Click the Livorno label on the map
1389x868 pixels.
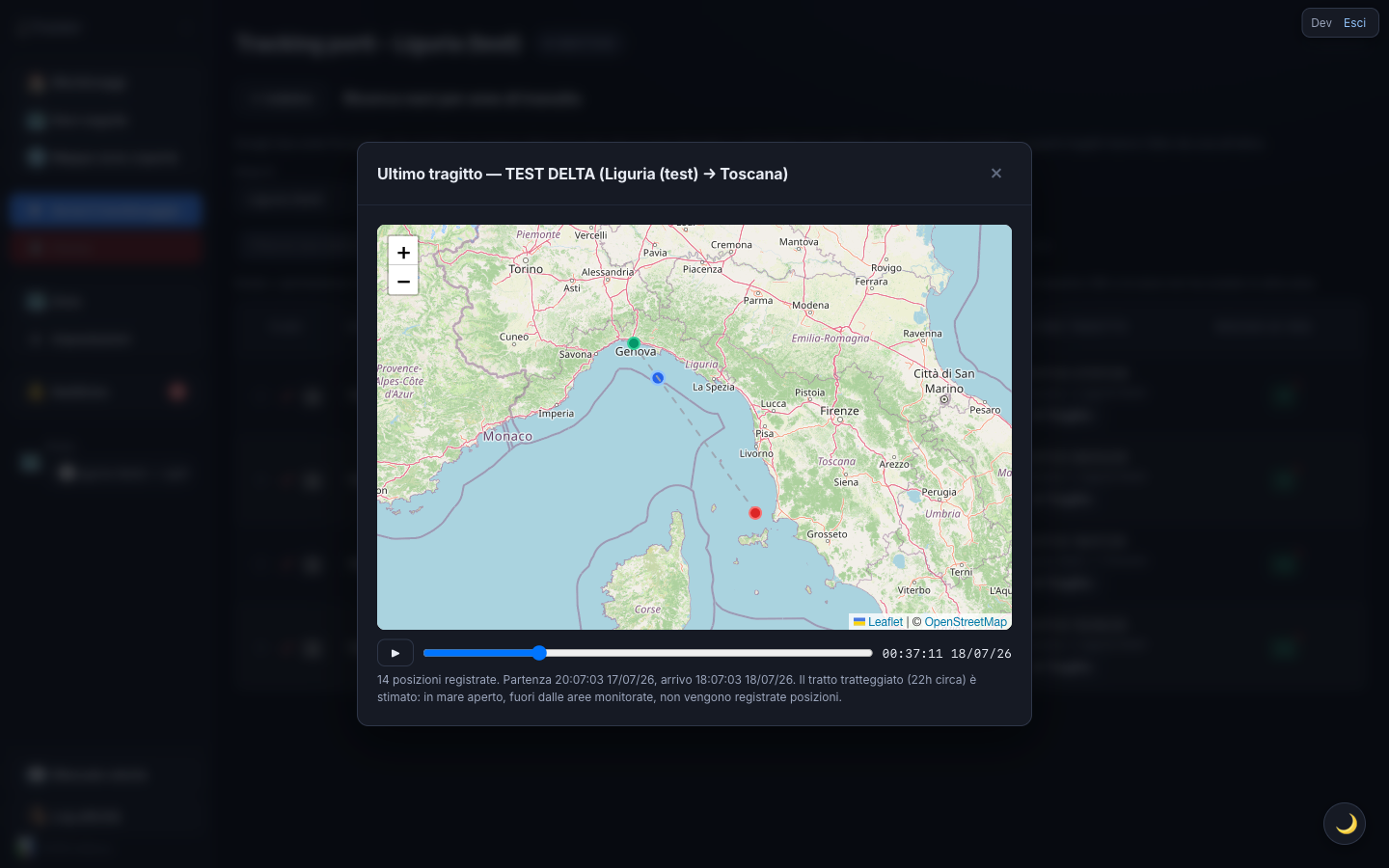(756, 453)
